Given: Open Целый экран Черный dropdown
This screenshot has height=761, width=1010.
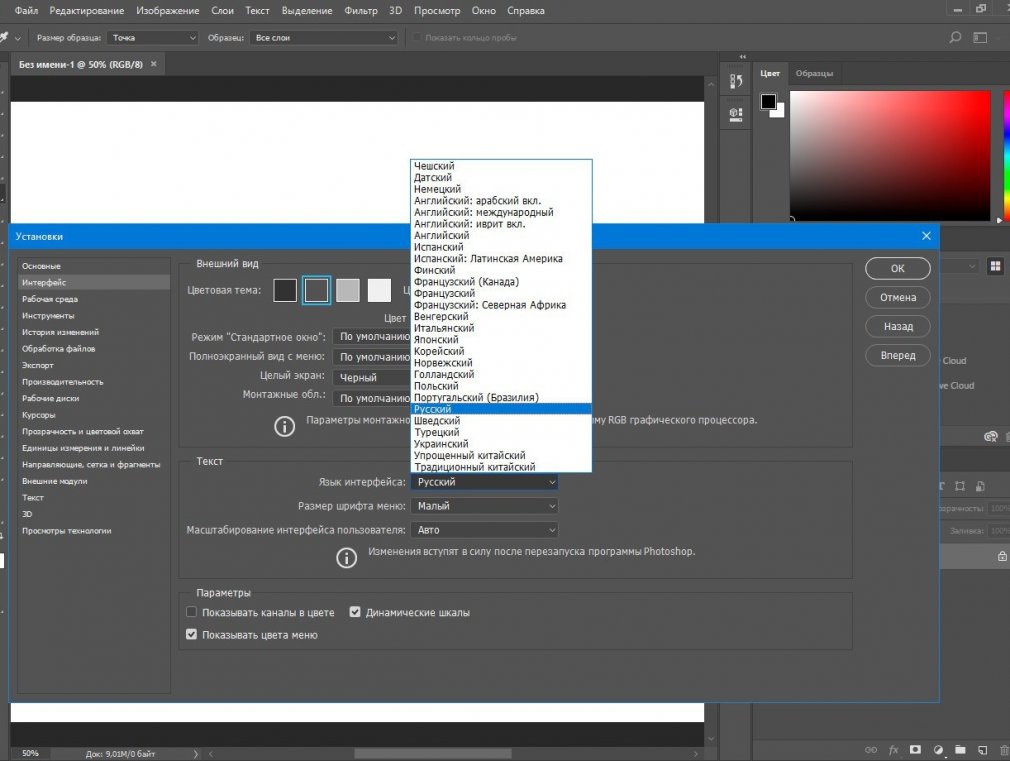Looking at the screenshot, I should [x=372, y=377].
